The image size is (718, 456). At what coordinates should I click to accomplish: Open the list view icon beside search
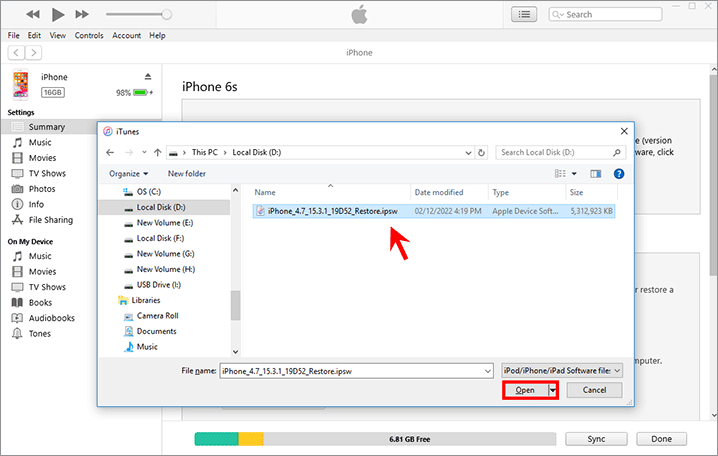524,15
